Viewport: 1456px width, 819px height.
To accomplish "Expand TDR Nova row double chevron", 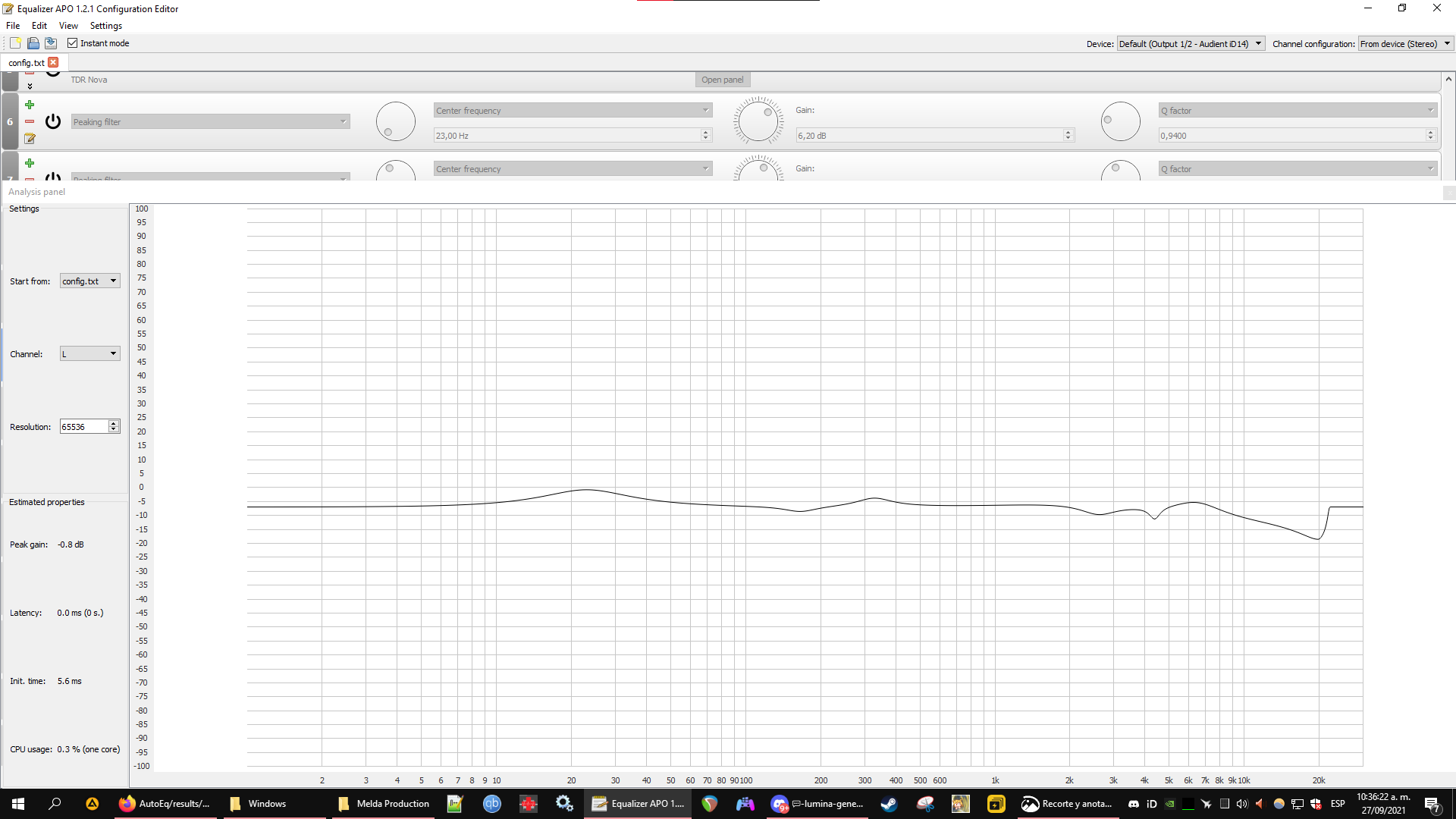I will click(x=30, y=86).
